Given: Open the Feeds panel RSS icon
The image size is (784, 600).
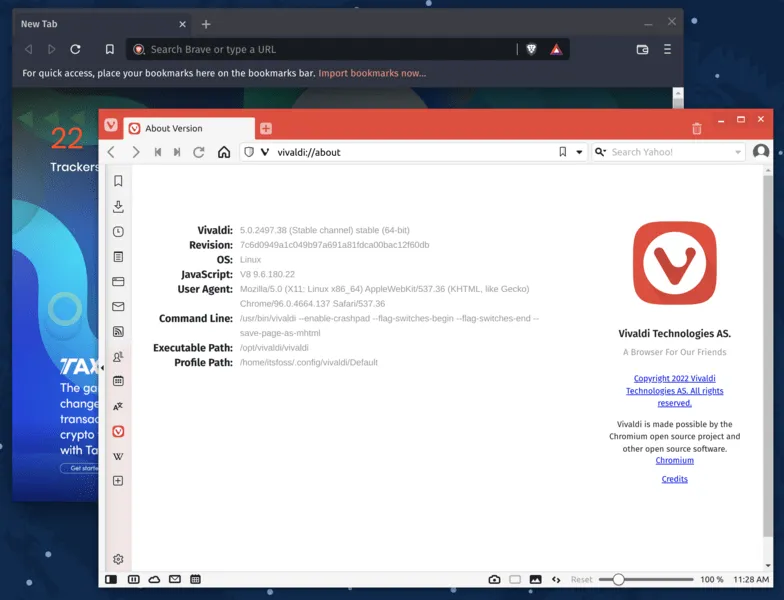Looking at the screenshot, I should tap(118, 331).
